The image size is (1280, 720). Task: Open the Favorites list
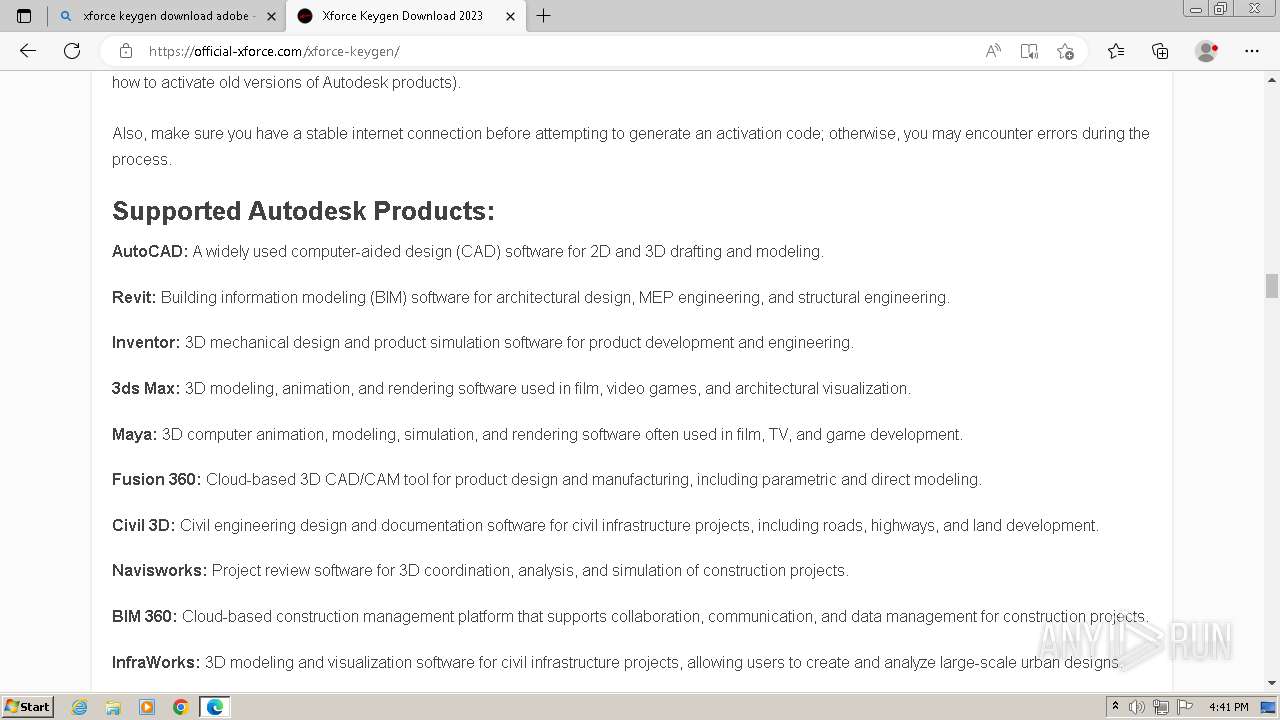click(1116, 51)
